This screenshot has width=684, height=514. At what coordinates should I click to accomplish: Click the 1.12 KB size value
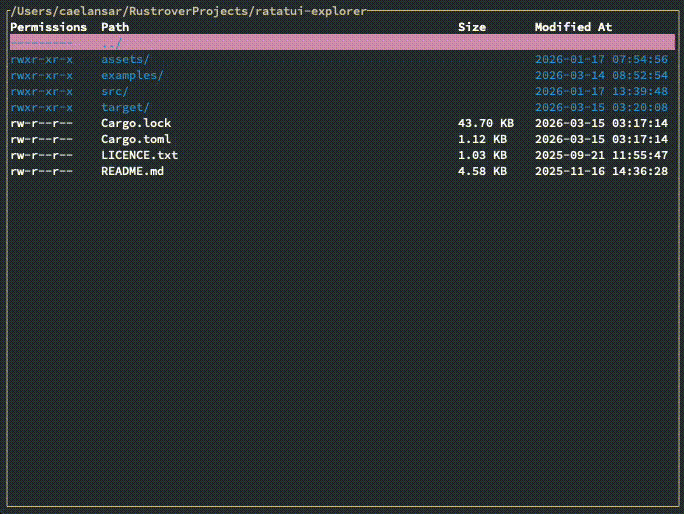482,139
